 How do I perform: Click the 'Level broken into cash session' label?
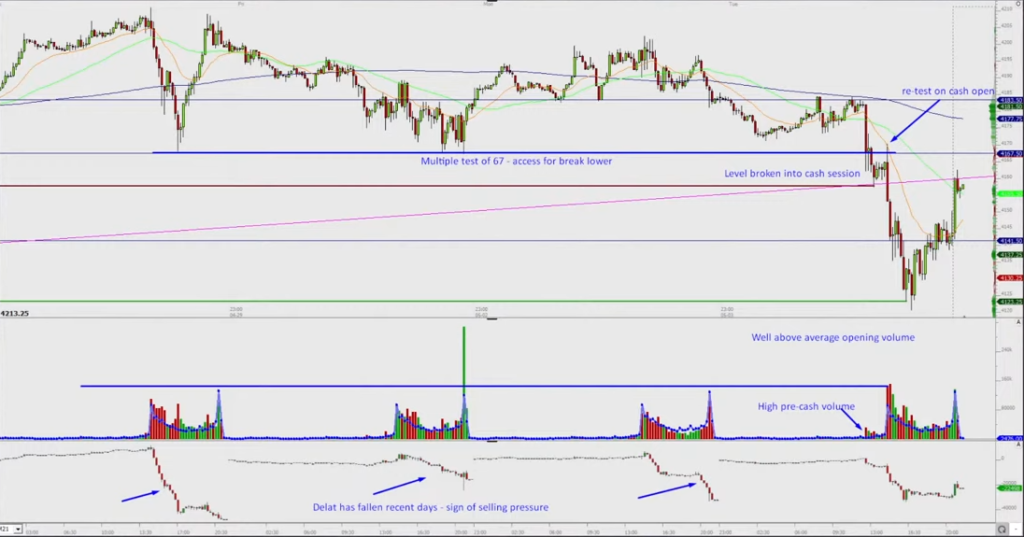[x=791, y=173]
